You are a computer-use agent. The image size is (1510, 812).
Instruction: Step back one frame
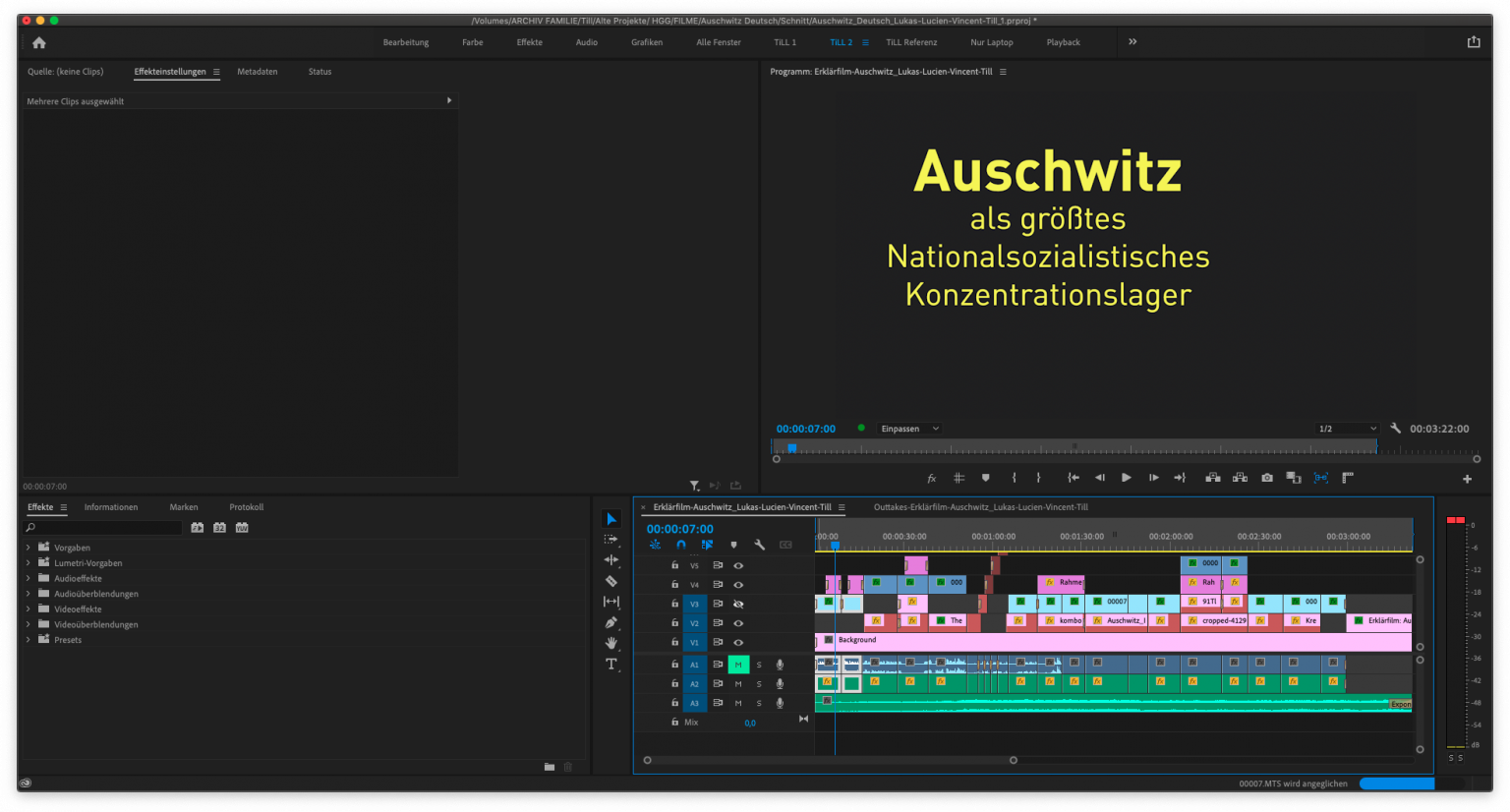pyautogui.click(x=1100, y=478)
